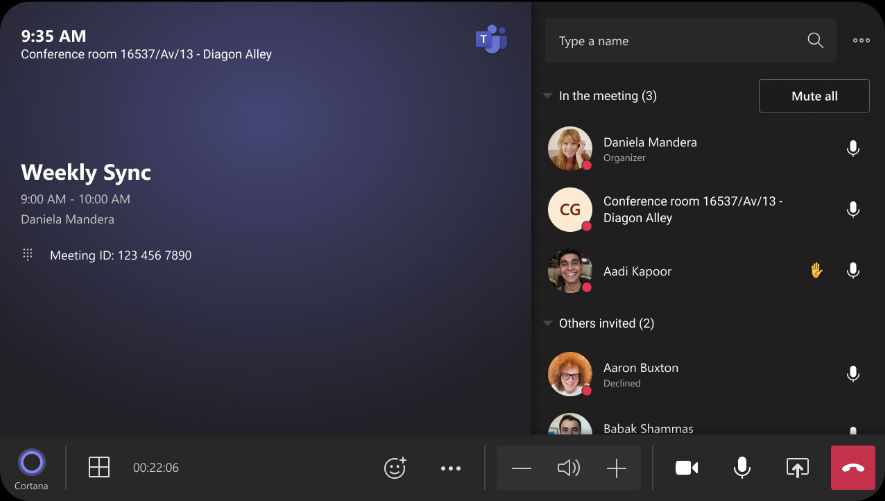Click the search magnifier icon
Screen dimensions: 885x501
tap(815, 41)
